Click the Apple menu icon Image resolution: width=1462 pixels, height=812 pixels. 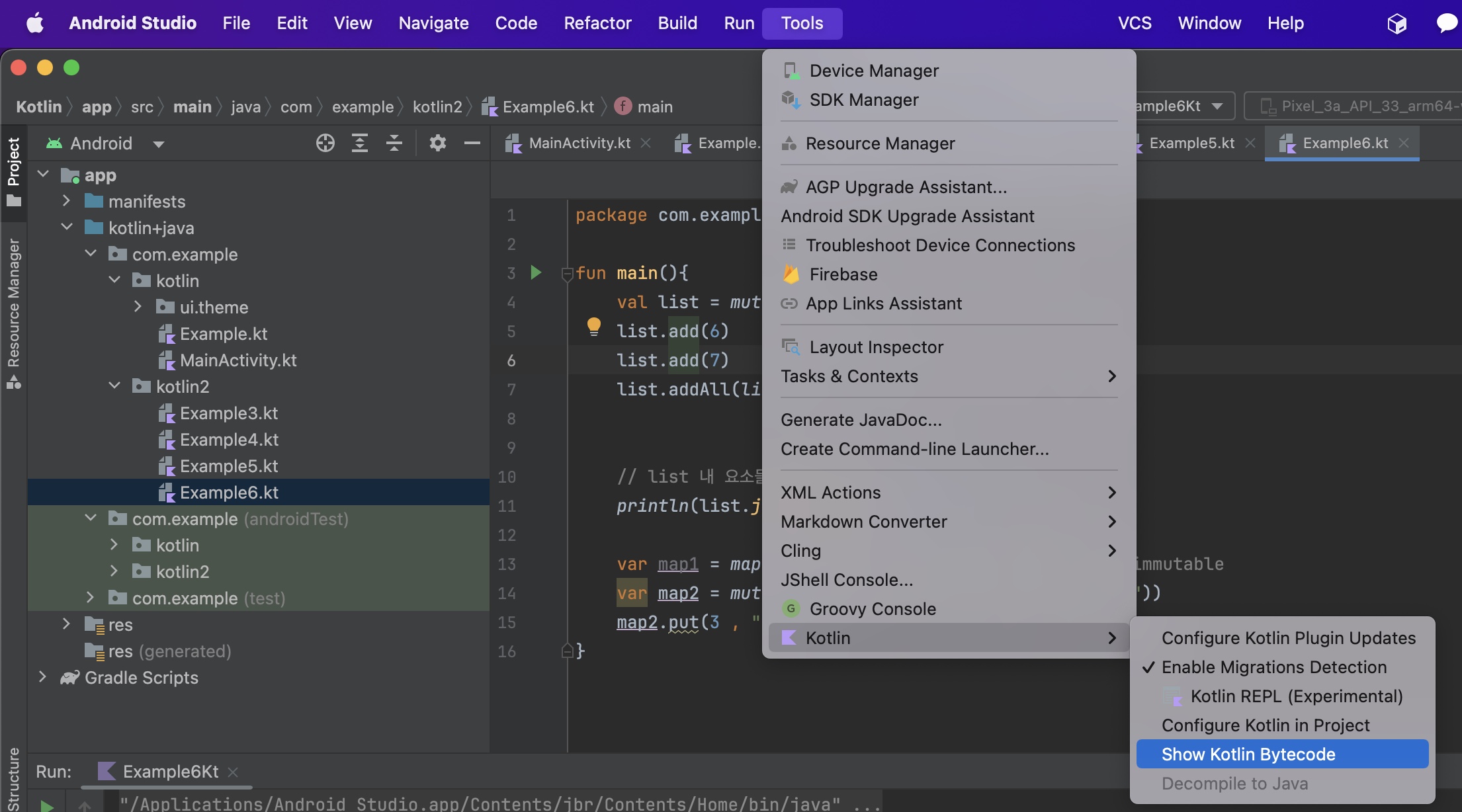click(x=34, y=23)
